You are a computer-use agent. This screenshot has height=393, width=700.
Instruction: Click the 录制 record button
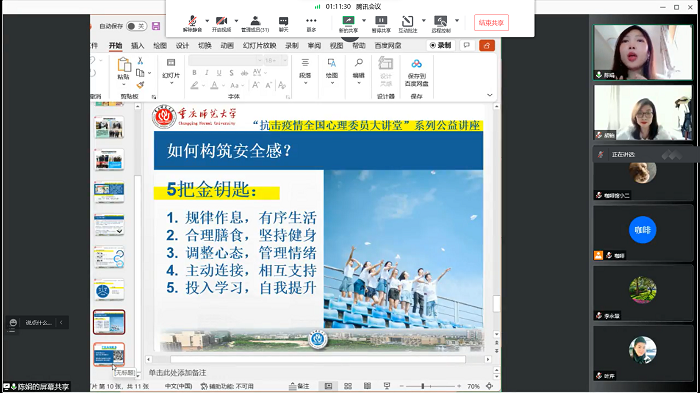tap(440, 46)
